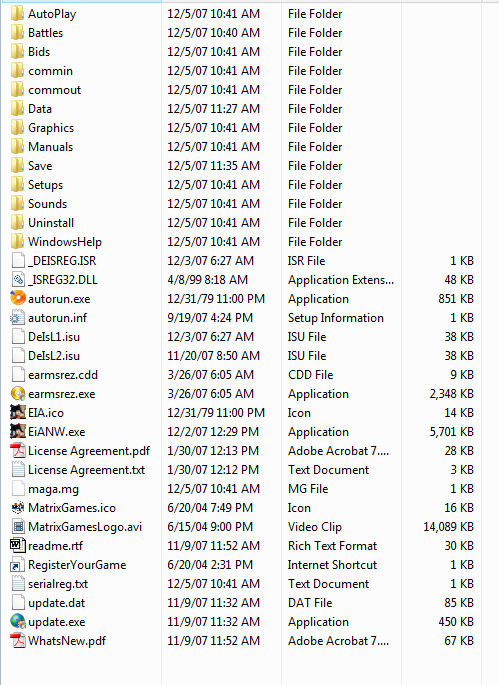Select the maga.mg file row
Image resolution: width=499 pixels, height=685 pixels.
[243, 488]
